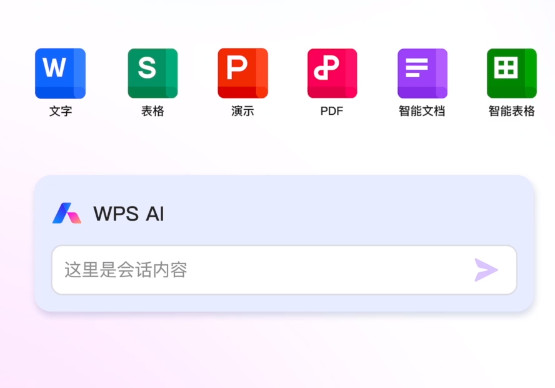The image size is (555, 388).
Task: Click the purple send arrow icon
Action: tap(486, 270)
